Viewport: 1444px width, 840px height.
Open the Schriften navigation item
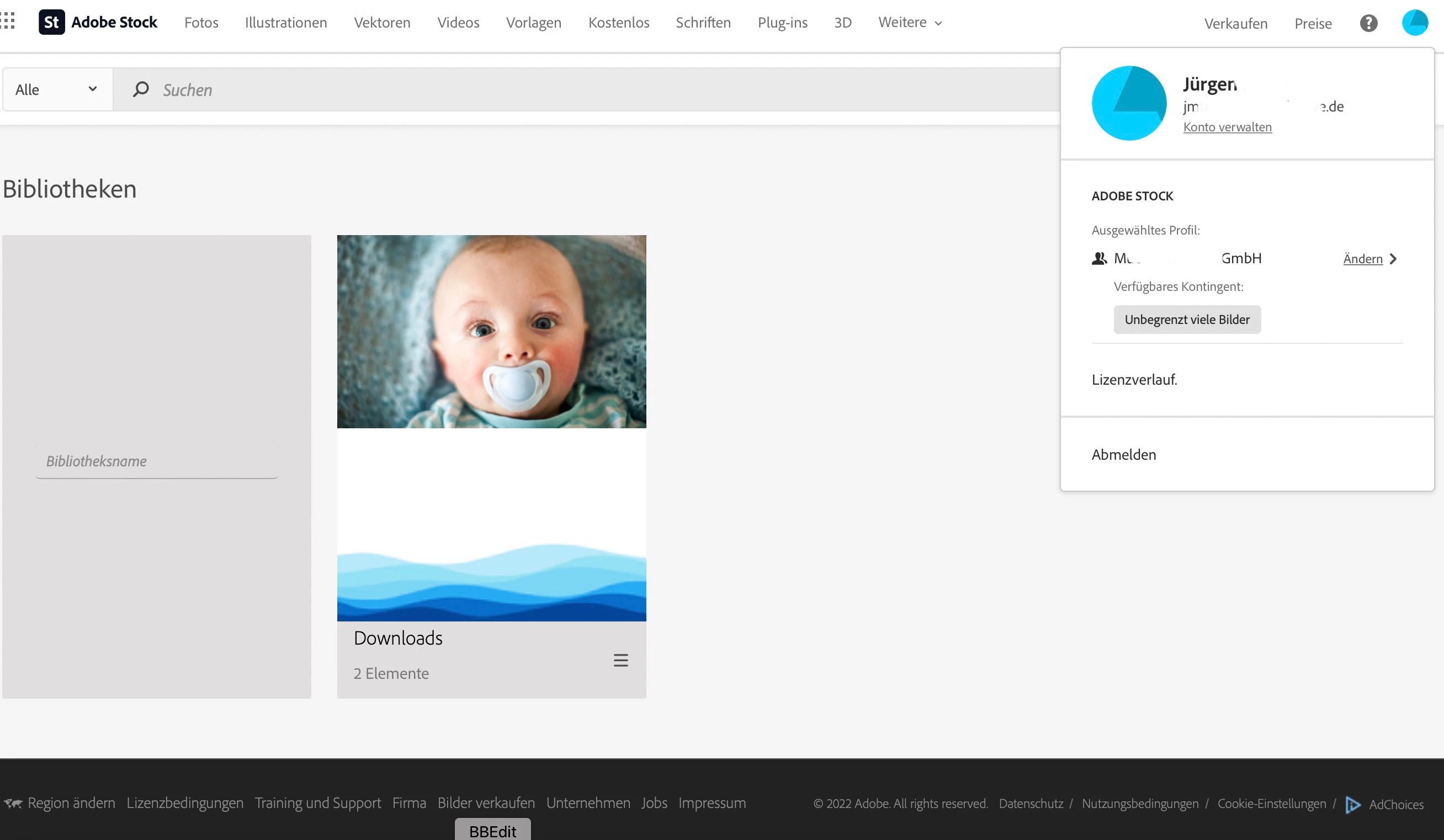coord(703,22)
